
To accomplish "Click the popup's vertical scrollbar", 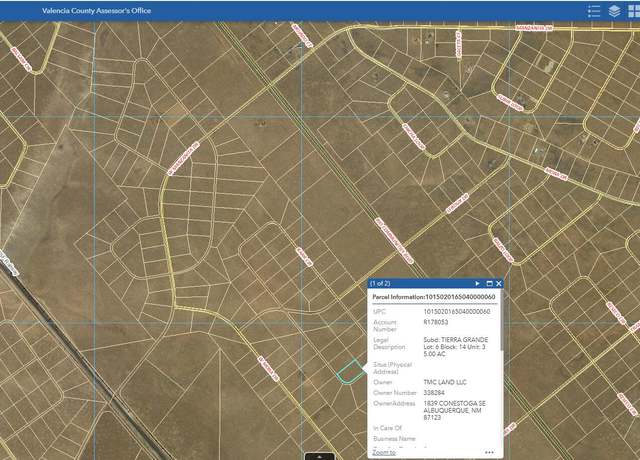I will (x=502, y=320).
